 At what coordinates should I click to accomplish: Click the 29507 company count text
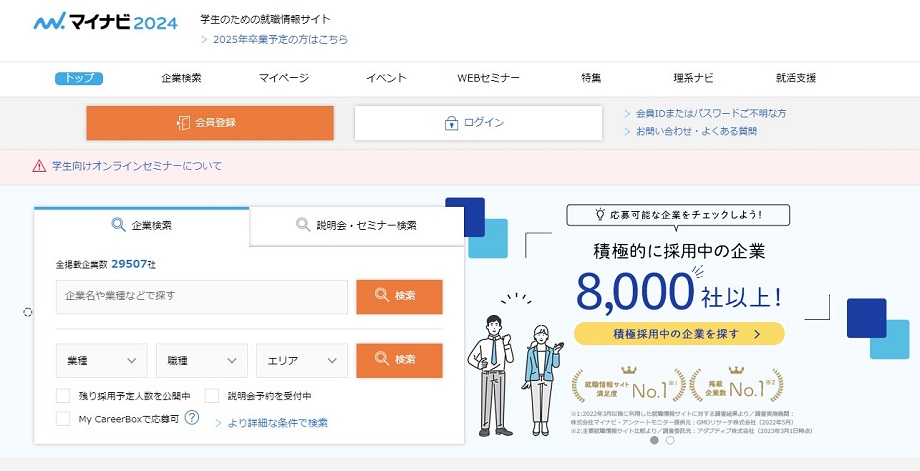tap(128, 265)
